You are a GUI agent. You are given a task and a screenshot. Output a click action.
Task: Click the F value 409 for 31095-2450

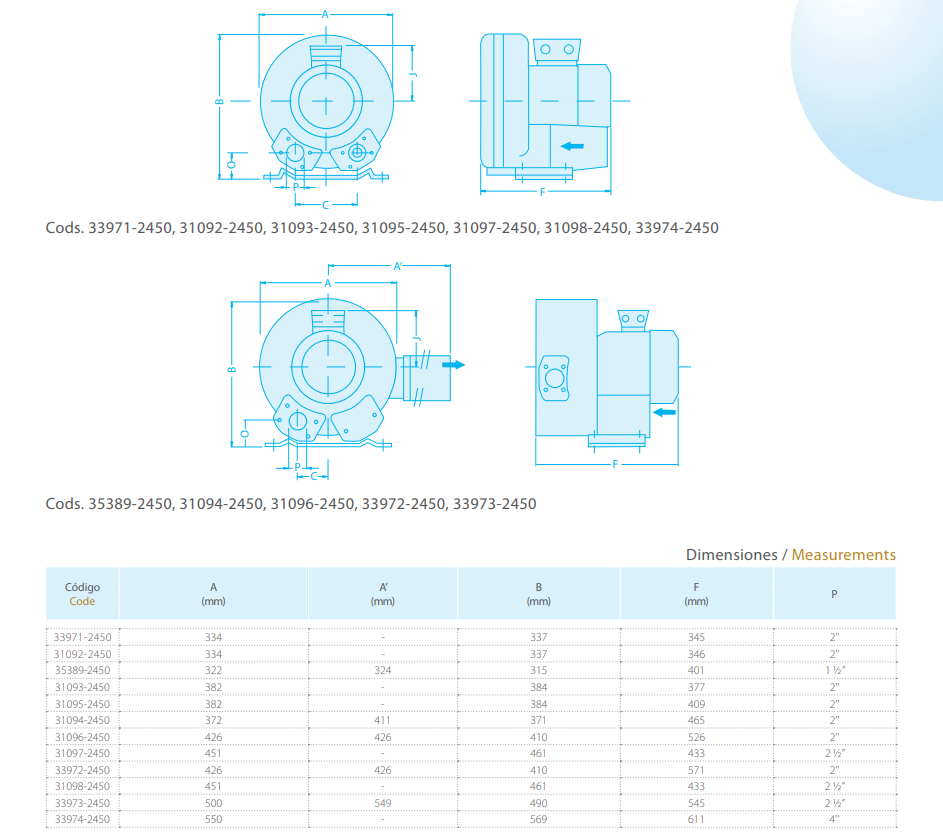point(696,704)
